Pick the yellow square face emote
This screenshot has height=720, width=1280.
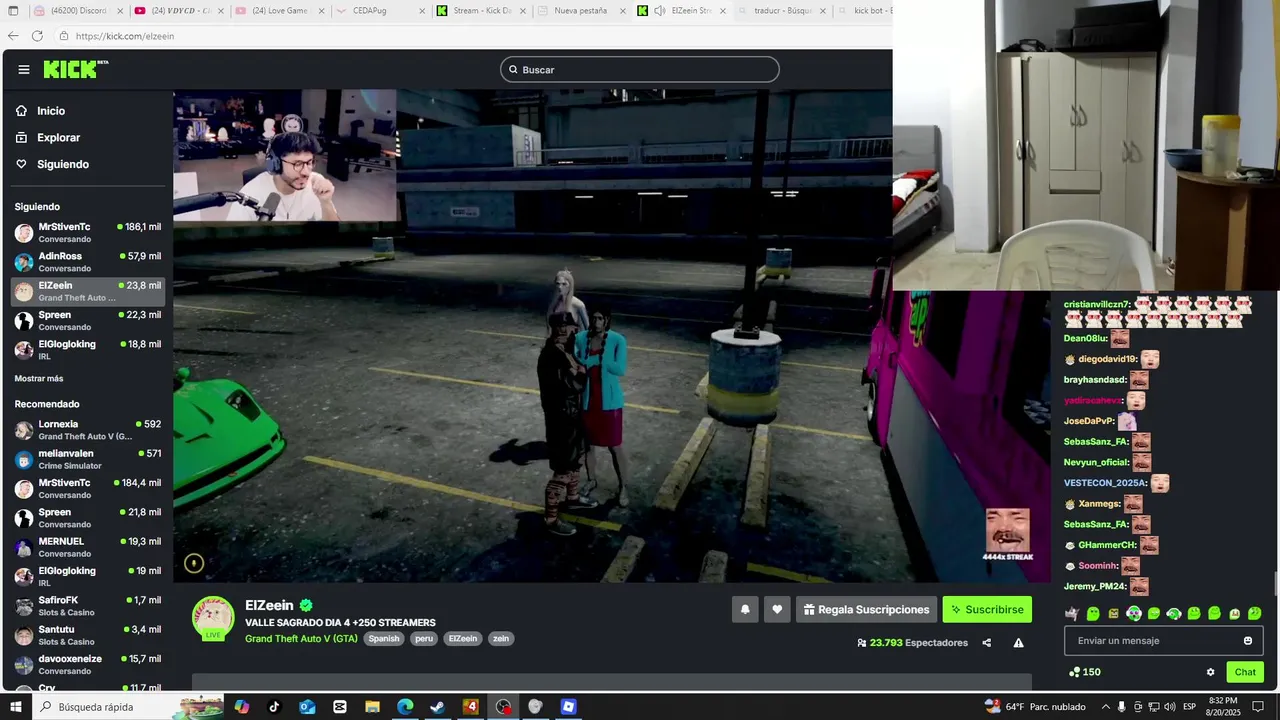click(x=1113, y=613)
